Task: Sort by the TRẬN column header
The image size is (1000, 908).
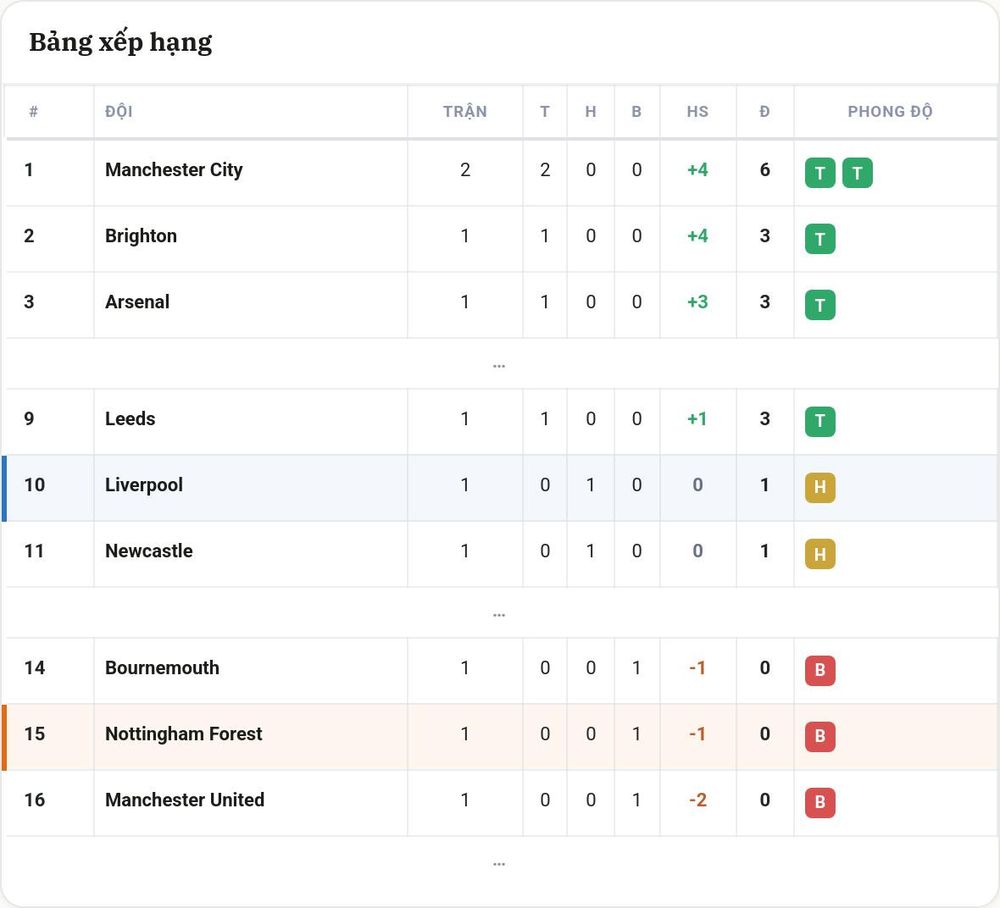Action: pos(465,112)
